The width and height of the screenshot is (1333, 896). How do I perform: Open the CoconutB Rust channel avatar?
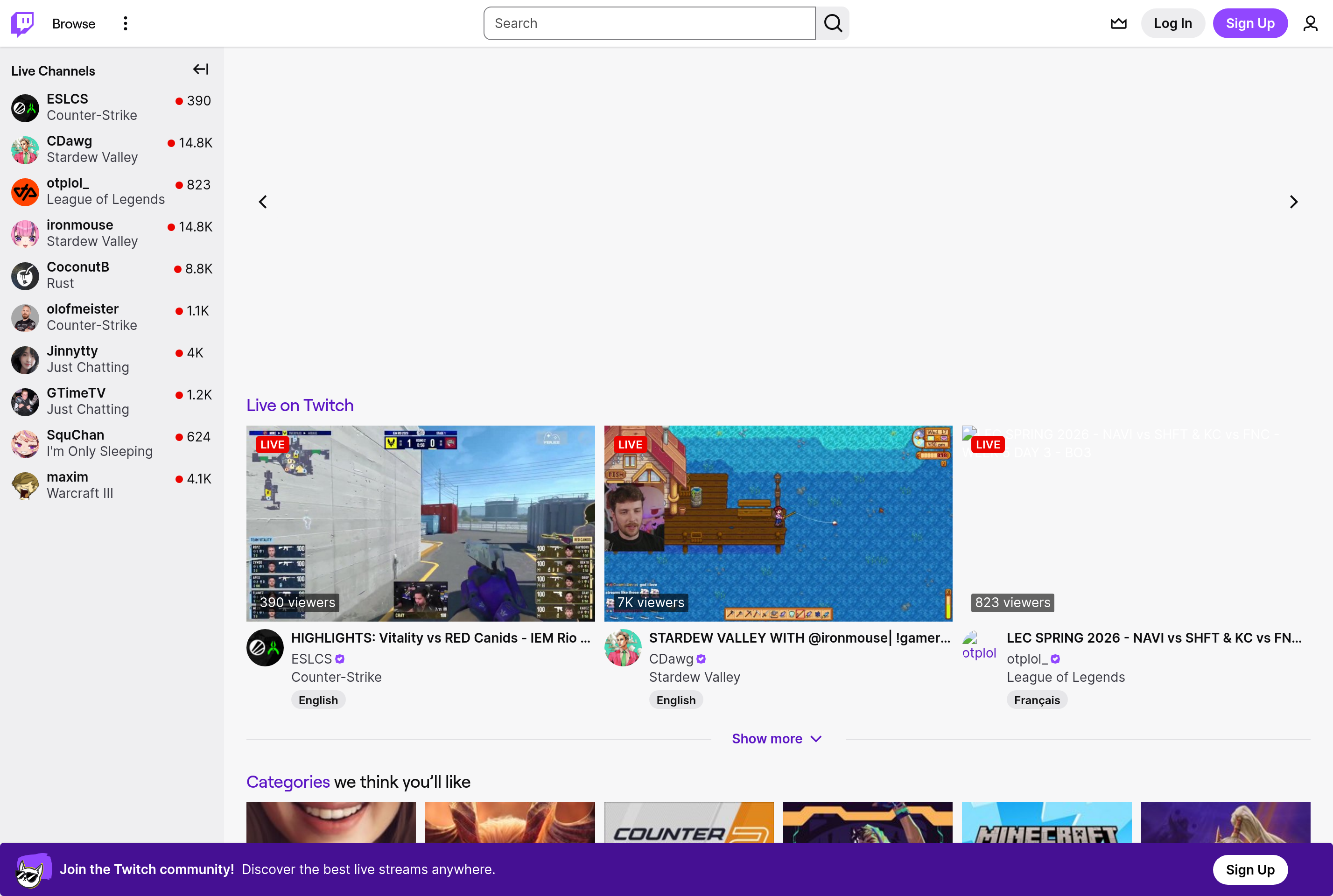pyautogui.click(x=25, y=275)
